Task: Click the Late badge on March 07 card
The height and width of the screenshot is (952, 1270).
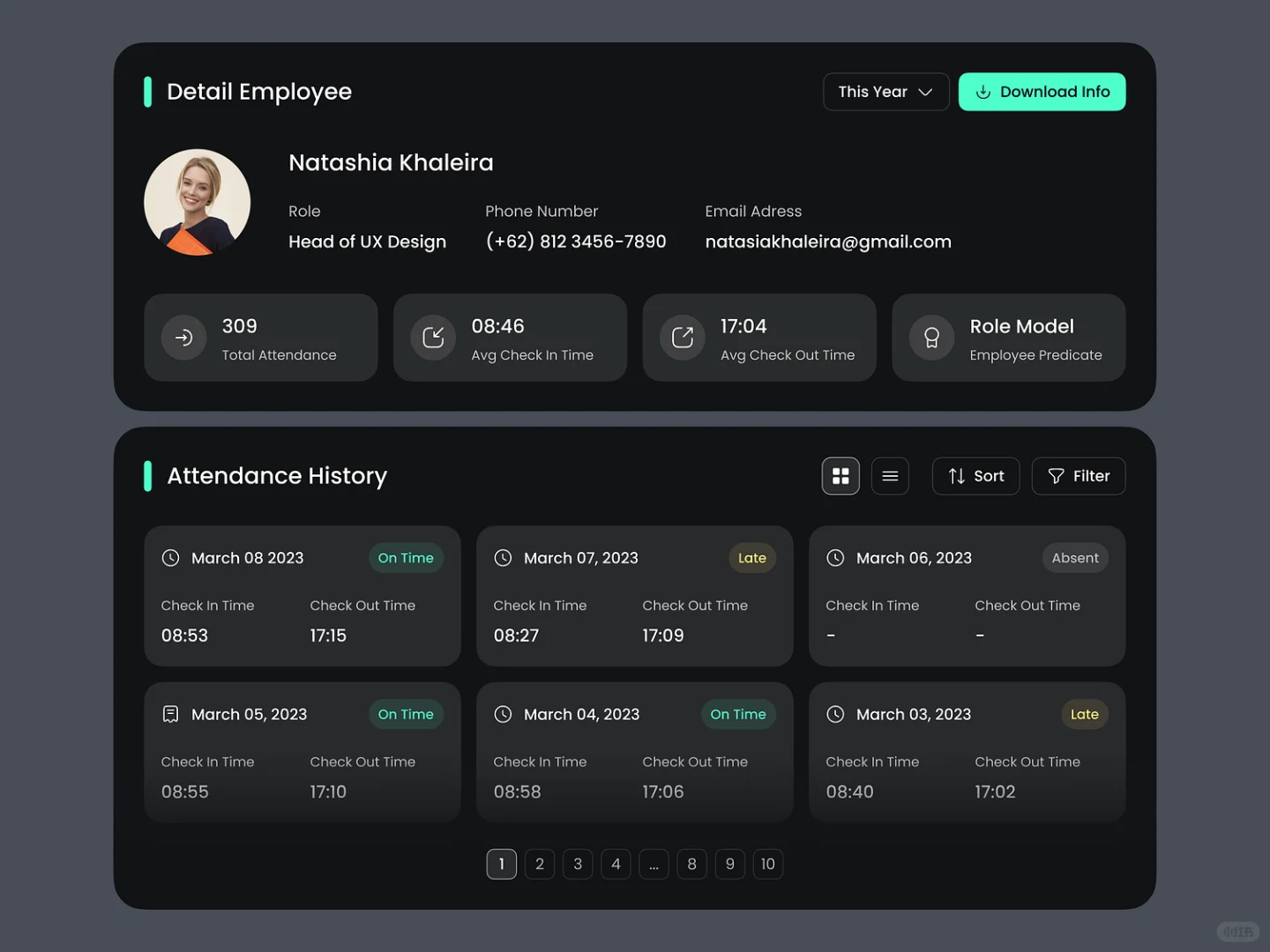Action: [x=752, y=558]
